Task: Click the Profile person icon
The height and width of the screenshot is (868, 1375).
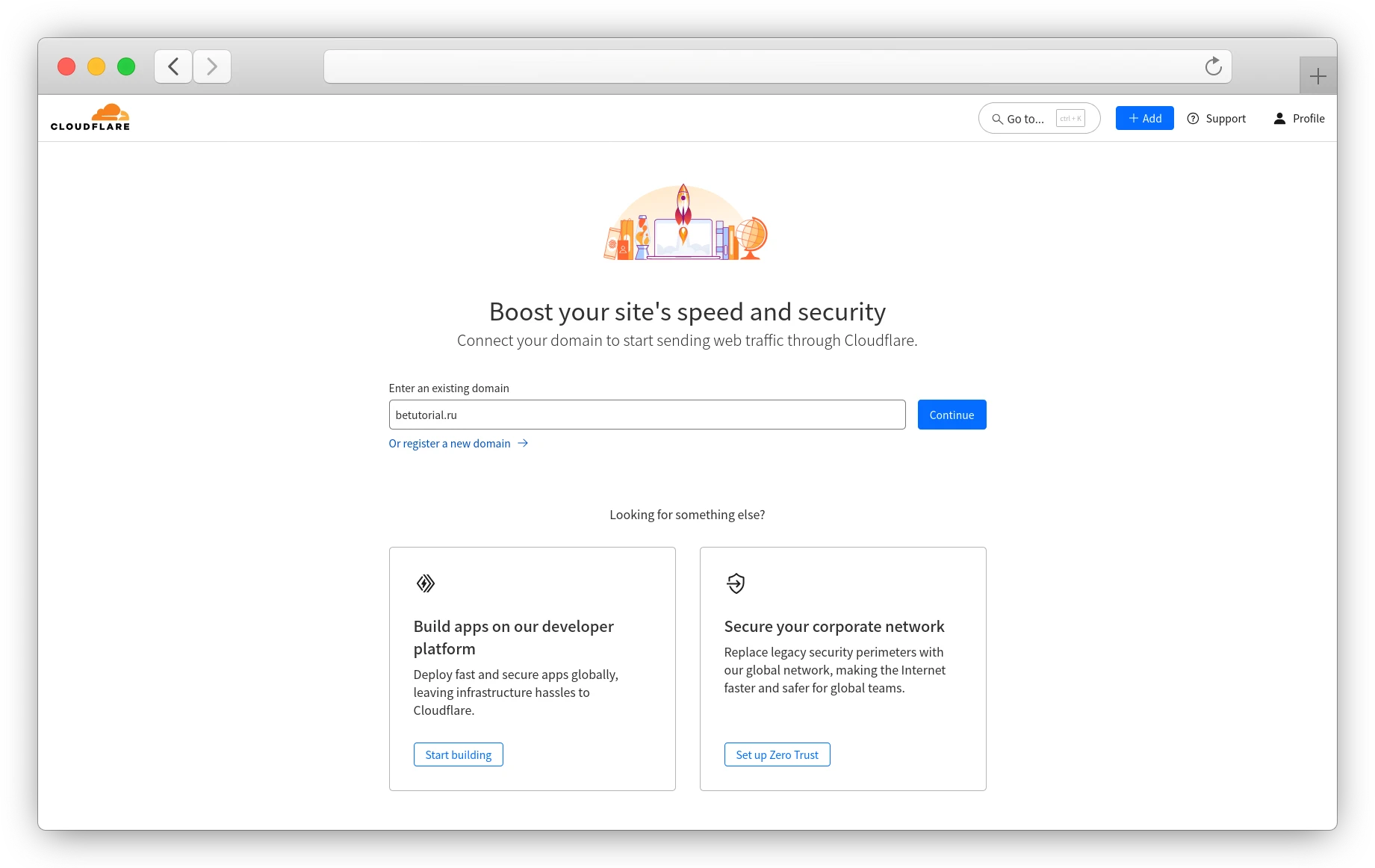Action: click(x=1279, y=118)
